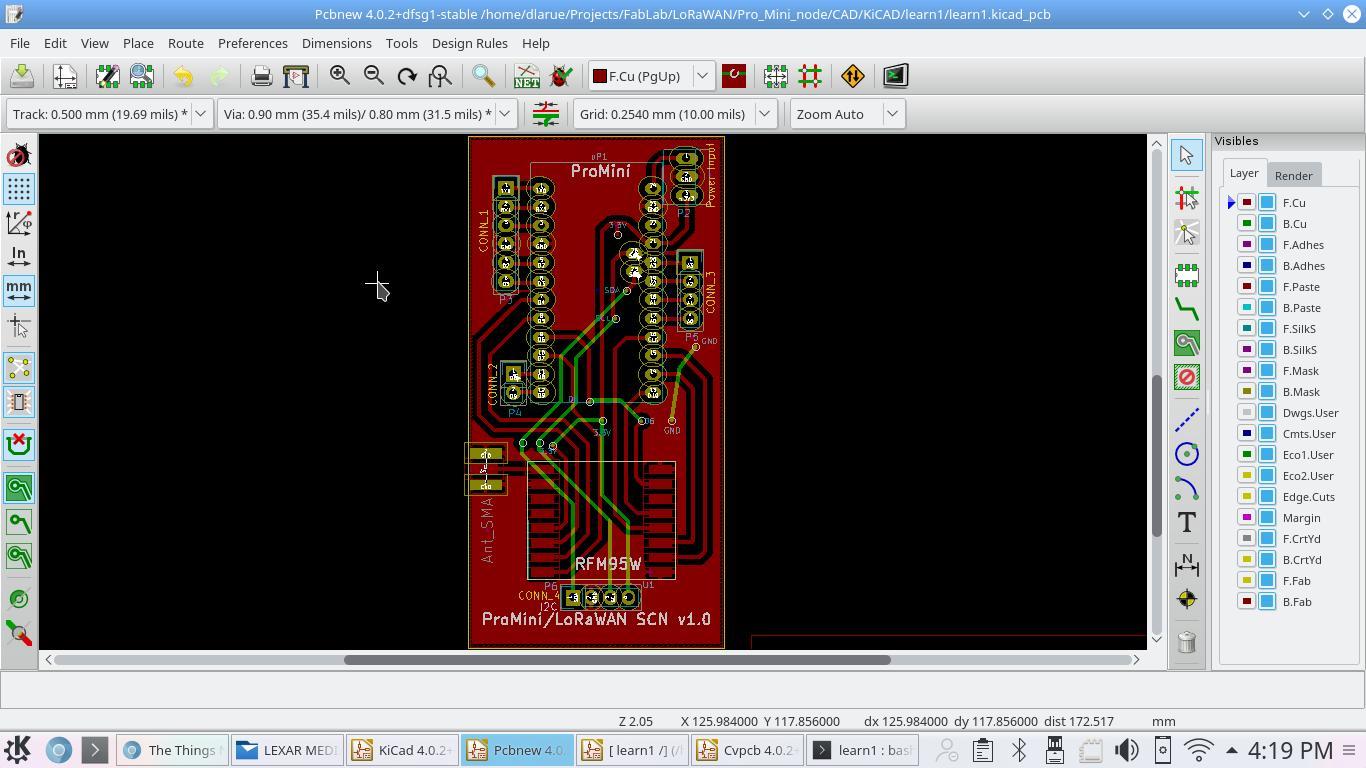Image resolution: width=1366 pixels, height=768 pixels.
Task: Select the Highlight net tool
Action: click(1187, 198)
